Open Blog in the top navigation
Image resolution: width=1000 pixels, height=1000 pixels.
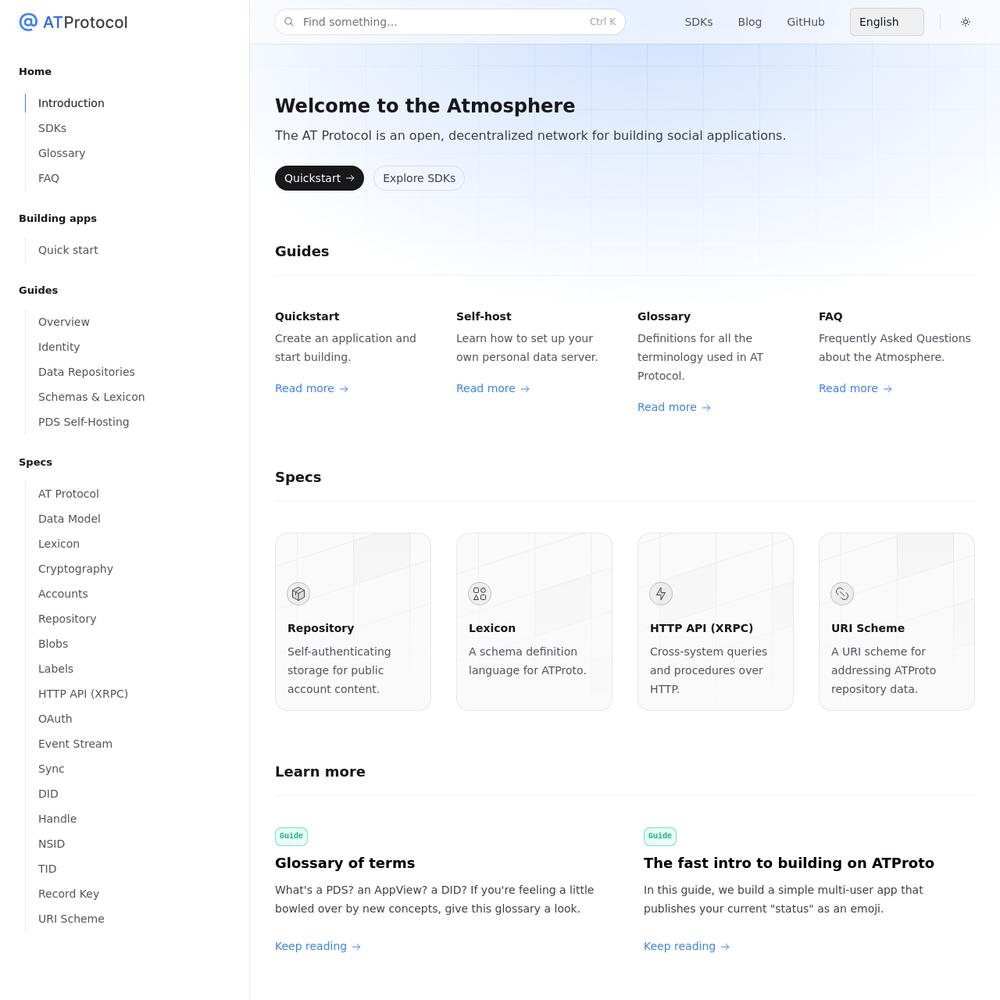749,22
